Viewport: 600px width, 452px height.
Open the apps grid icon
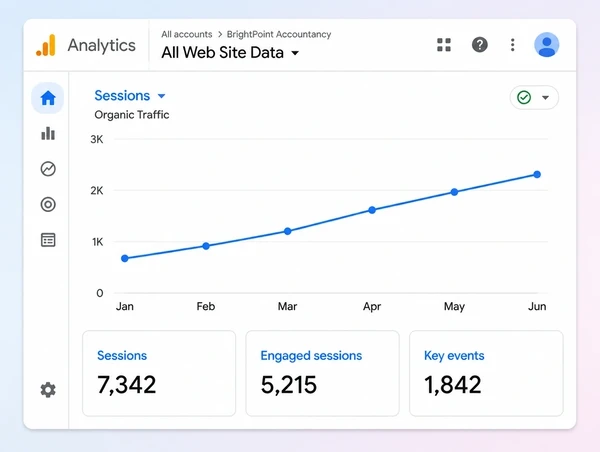pos(444,45)
